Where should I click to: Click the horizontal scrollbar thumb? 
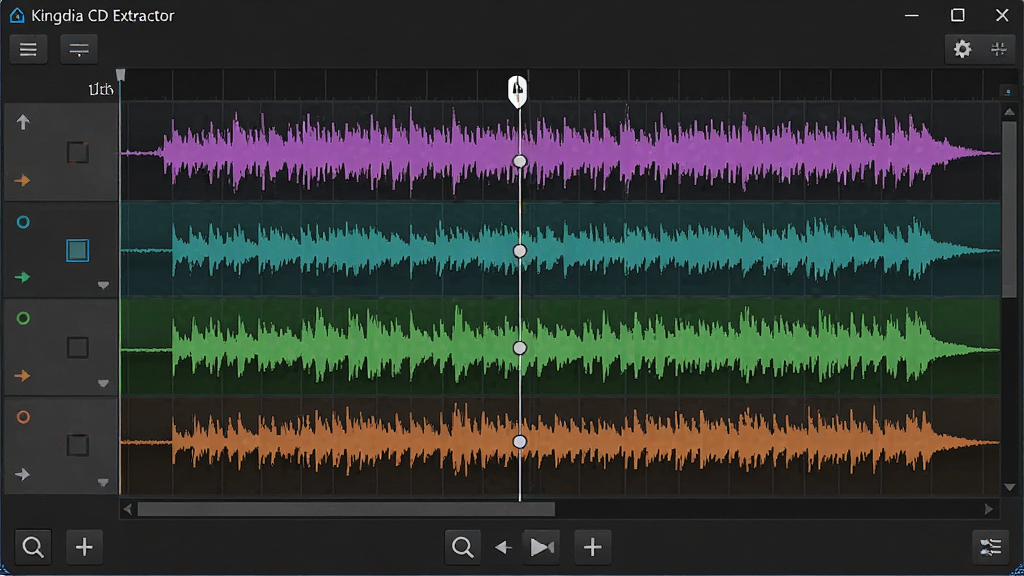[x=346, y=509]
